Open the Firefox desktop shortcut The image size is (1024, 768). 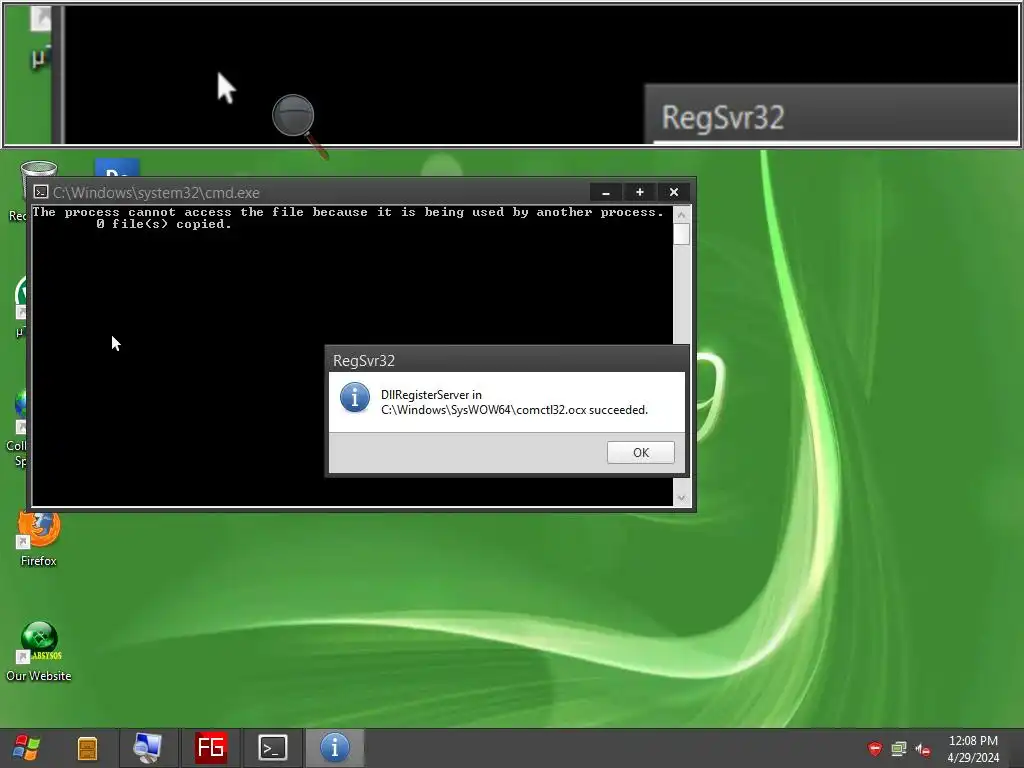(x=39, y=539)
